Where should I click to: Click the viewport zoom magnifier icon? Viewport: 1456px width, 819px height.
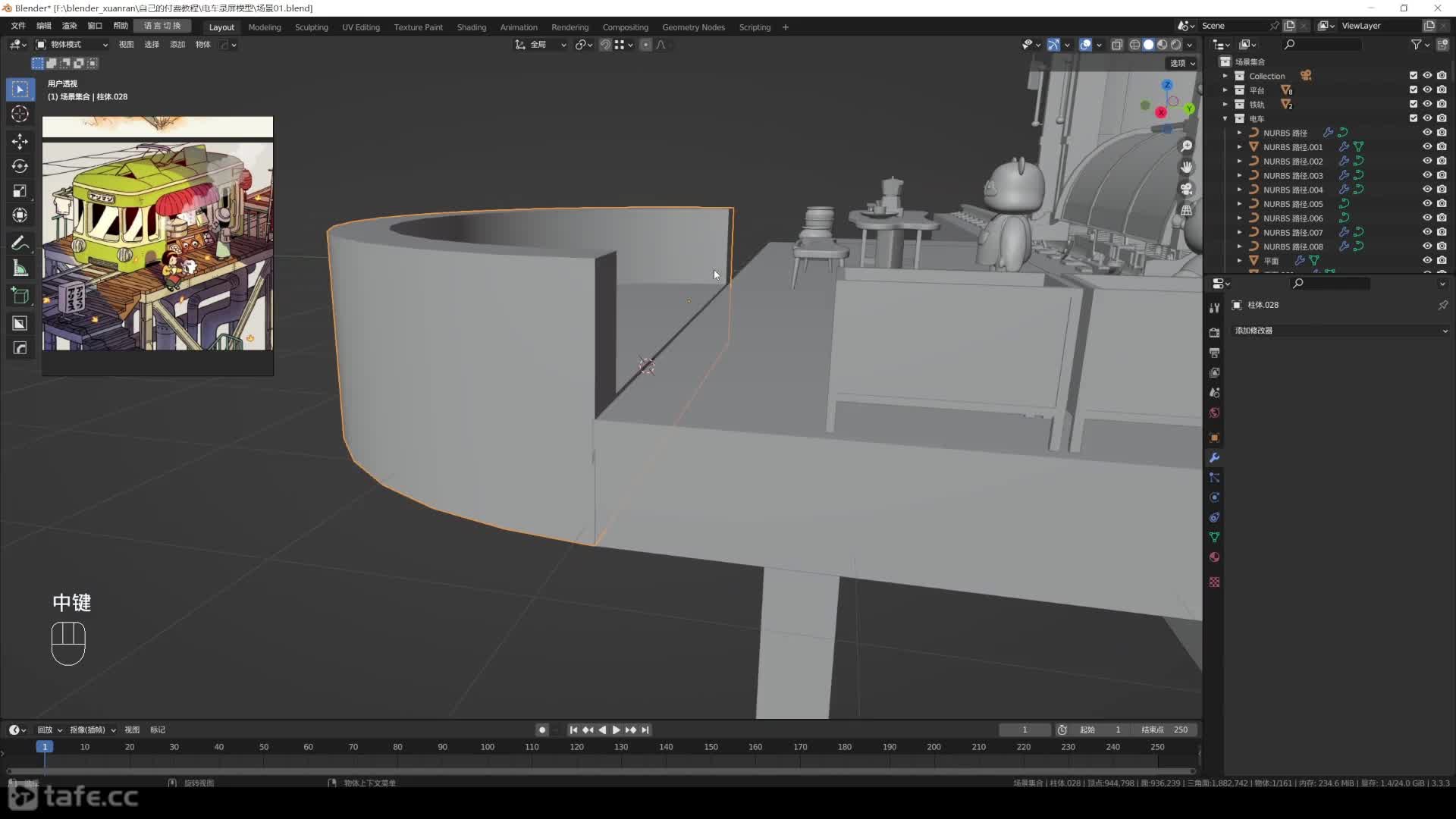point(1187,146)
